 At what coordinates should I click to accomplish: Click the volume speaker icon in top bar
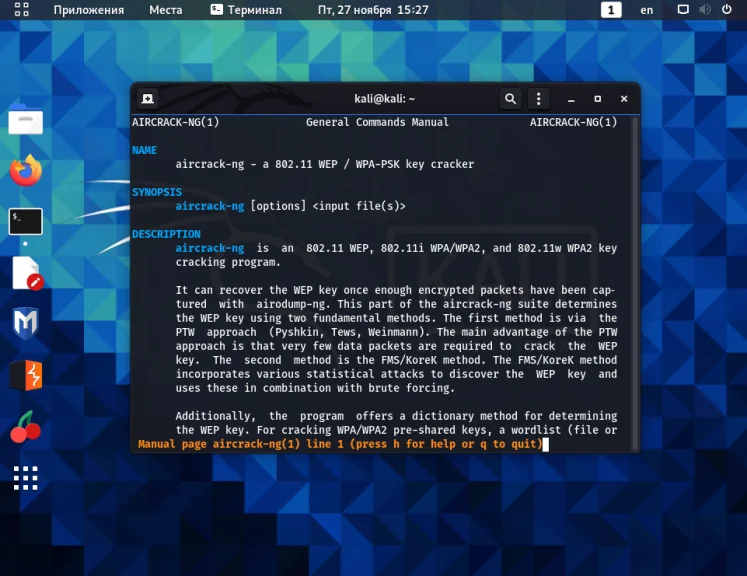pyautogui.click(x=705, y=10)
